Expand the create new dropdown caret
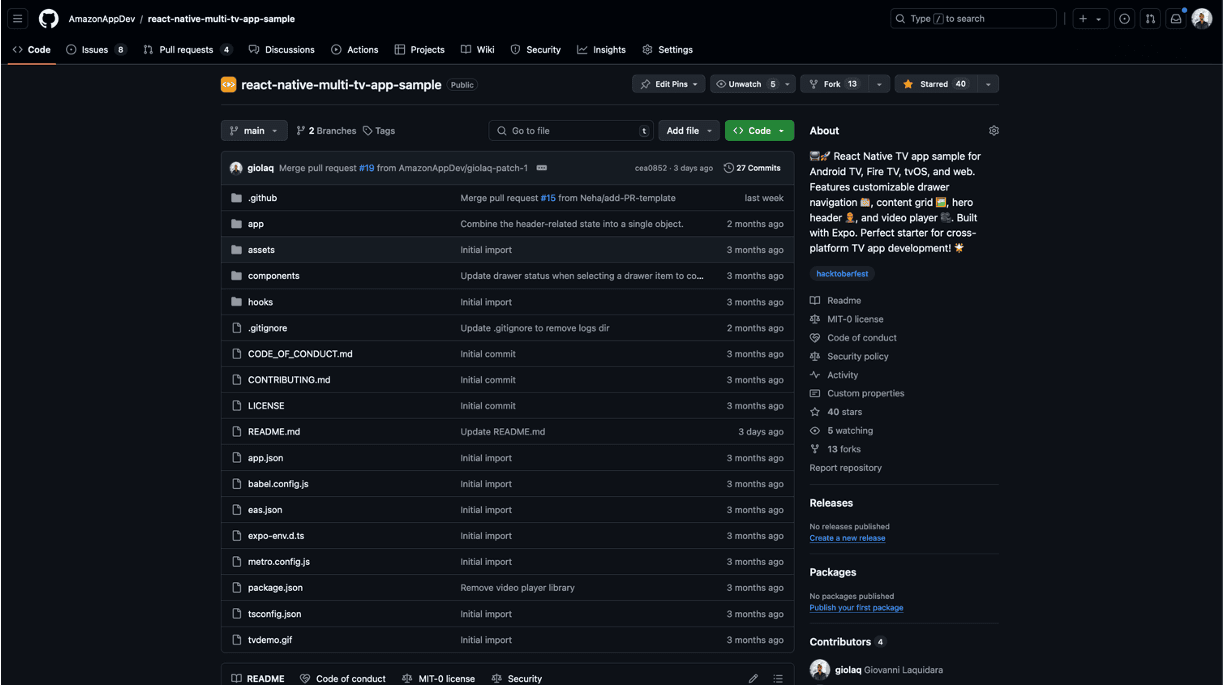 1098,19
